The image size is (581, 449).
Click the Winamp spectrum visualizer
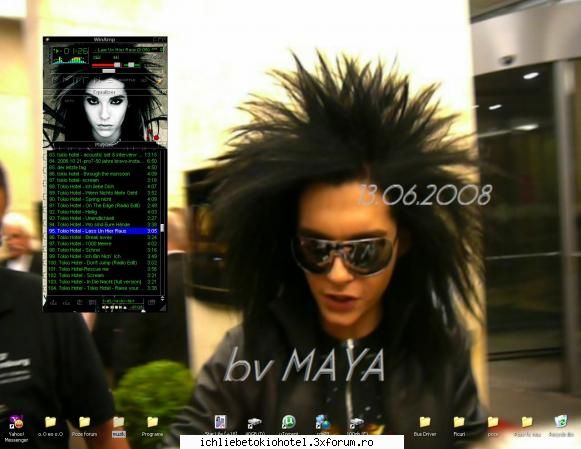[70, 60]
